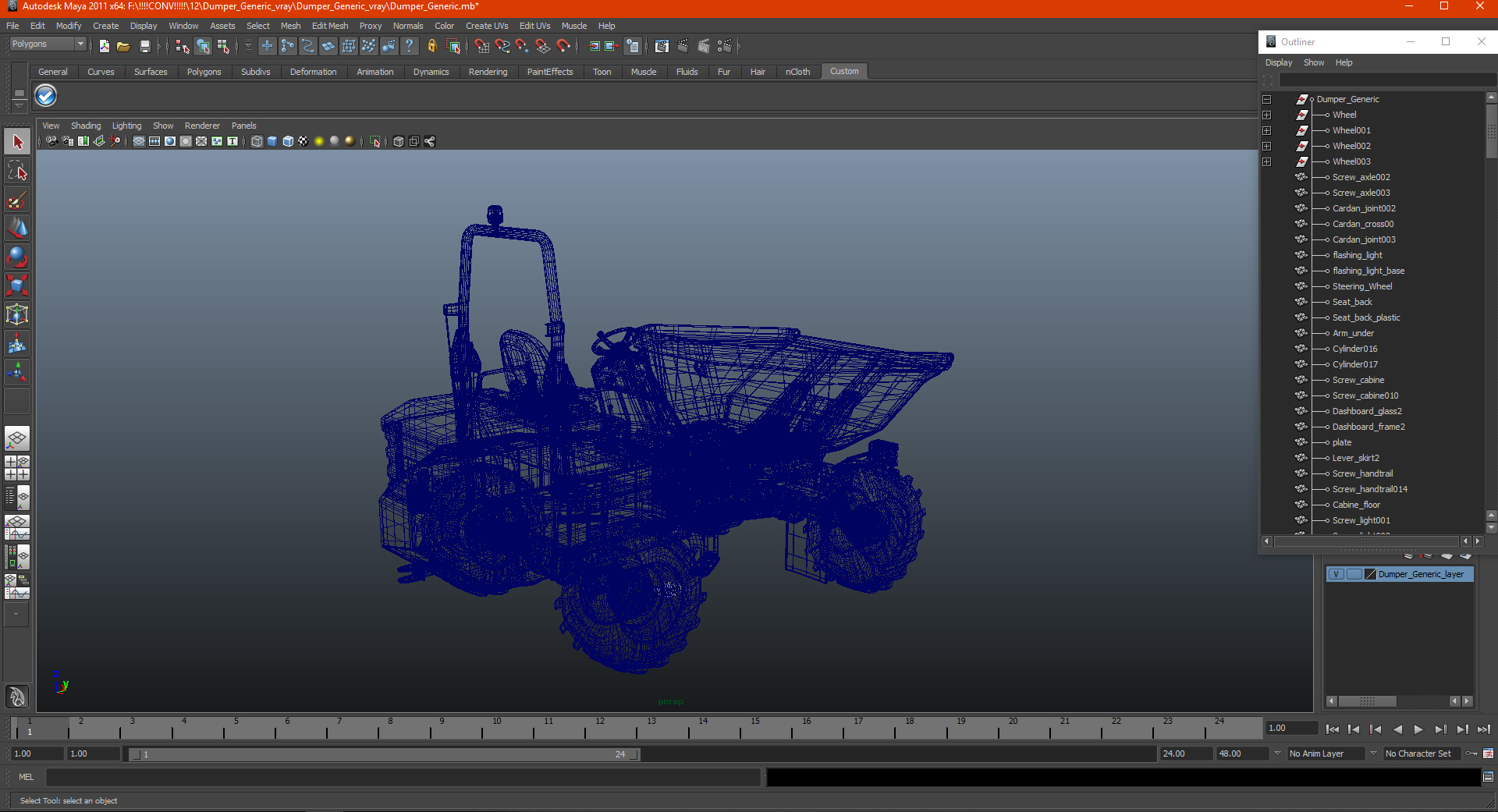
Task: Open the shelf options arrow menu
Action: [x=19, y=105]
